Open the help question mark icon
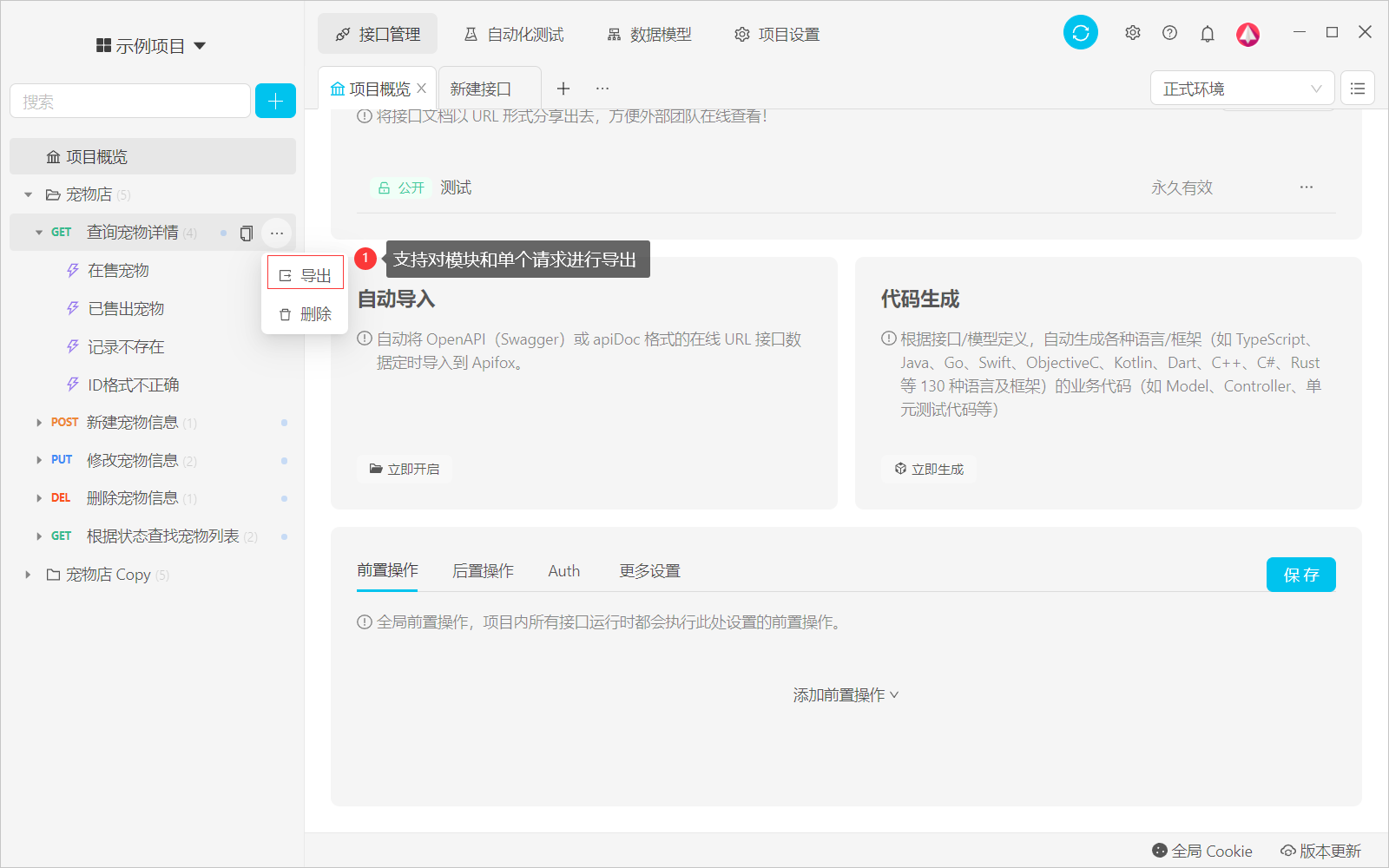1389x868 pixels. (x=1170, y=33)
